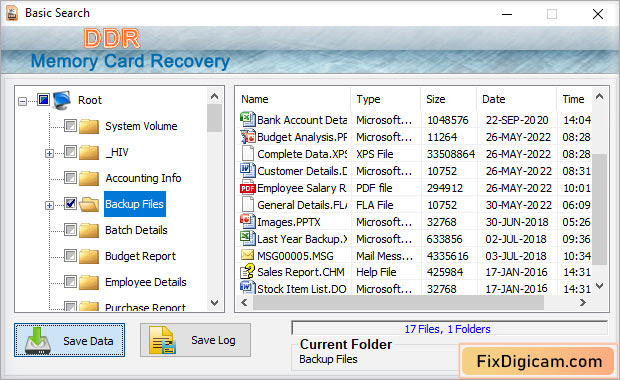This screenshot has height=380, width=620.
Task: Select the MSG00005.MSG file name
Action: (x=295, y=256)
